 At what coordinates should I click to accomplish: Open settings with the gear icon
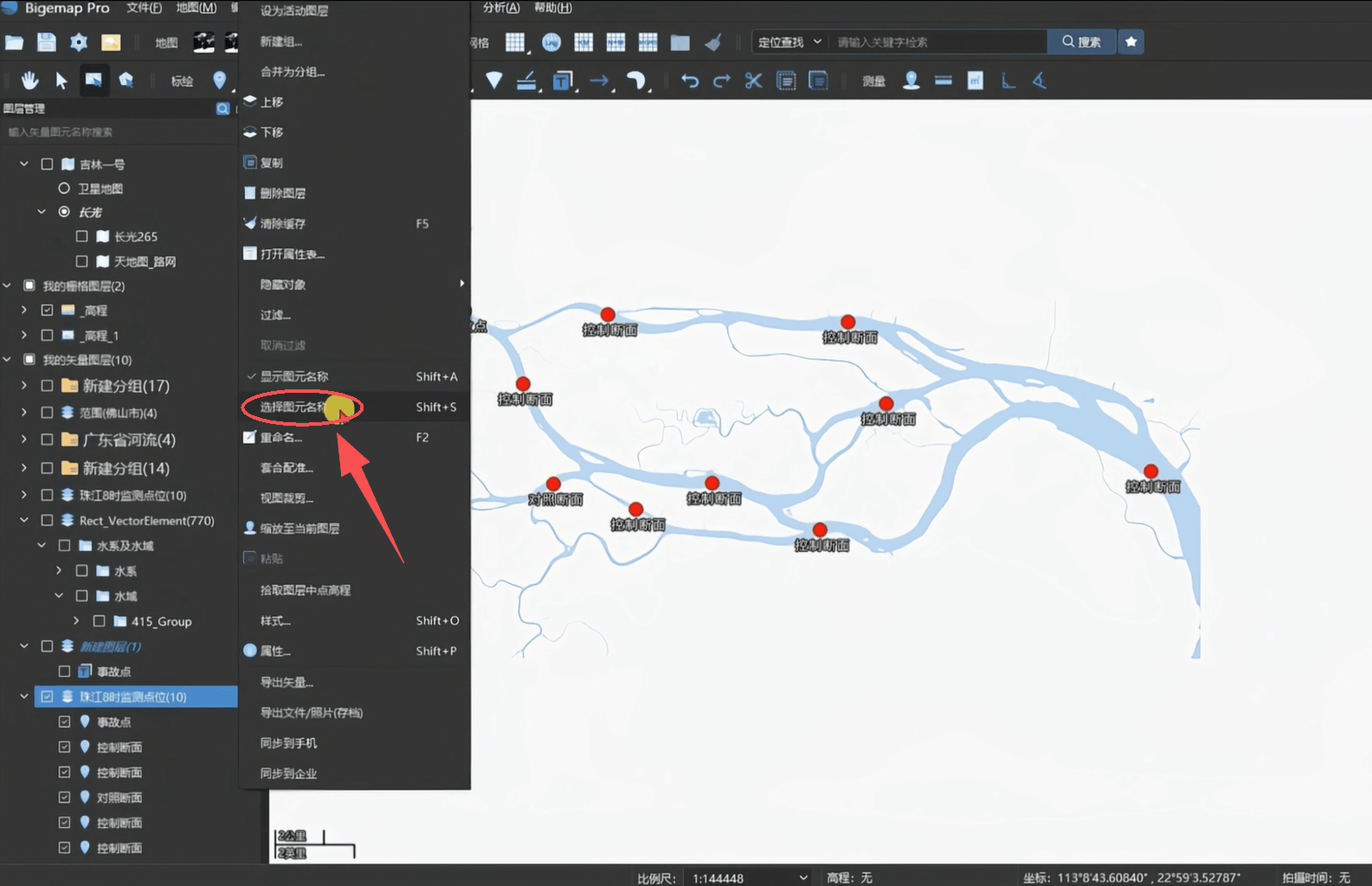tap(79, 42)
